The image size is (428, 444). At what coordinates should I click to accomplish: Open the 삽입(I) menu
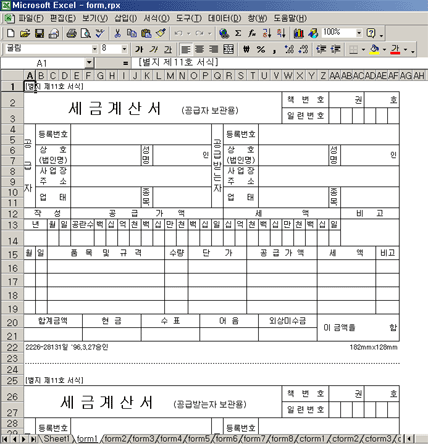(126, 18)
